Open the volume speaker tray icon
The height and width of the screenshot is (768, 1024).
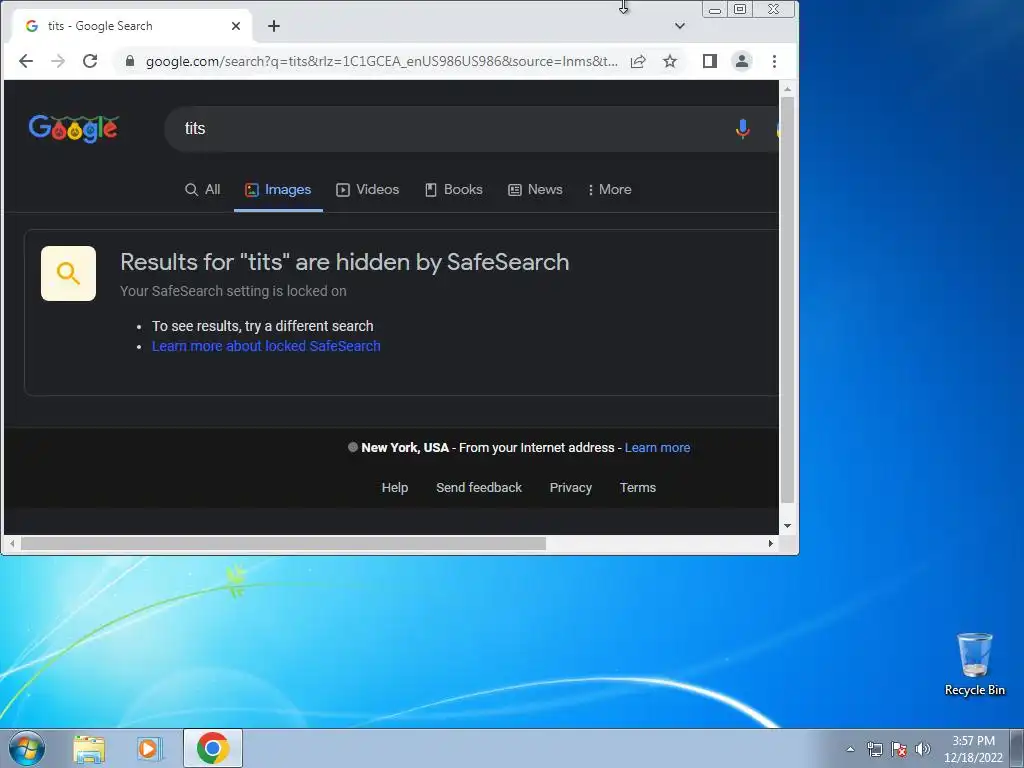[x=923, y=749]
